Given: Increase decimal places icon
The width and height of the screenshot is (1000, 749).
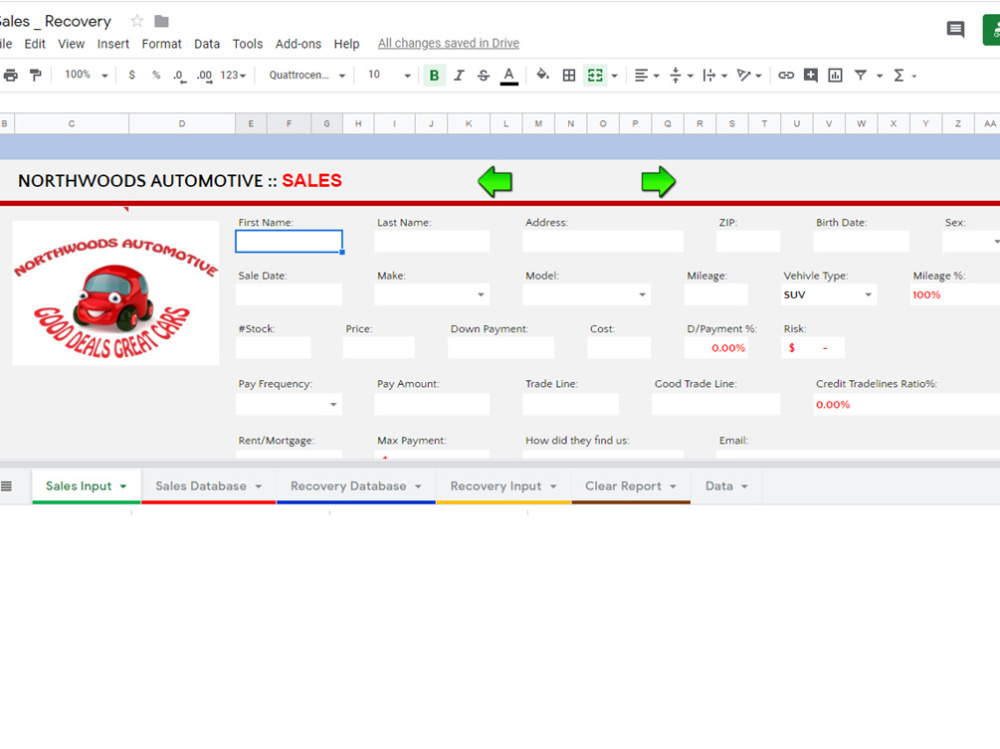Looking at the screenshot, I should (x=204, y=76).
